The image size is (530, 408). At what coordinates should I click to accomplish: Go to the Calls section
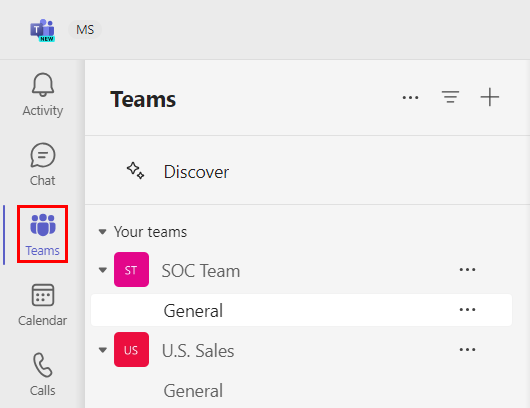(x=43, y=375)
